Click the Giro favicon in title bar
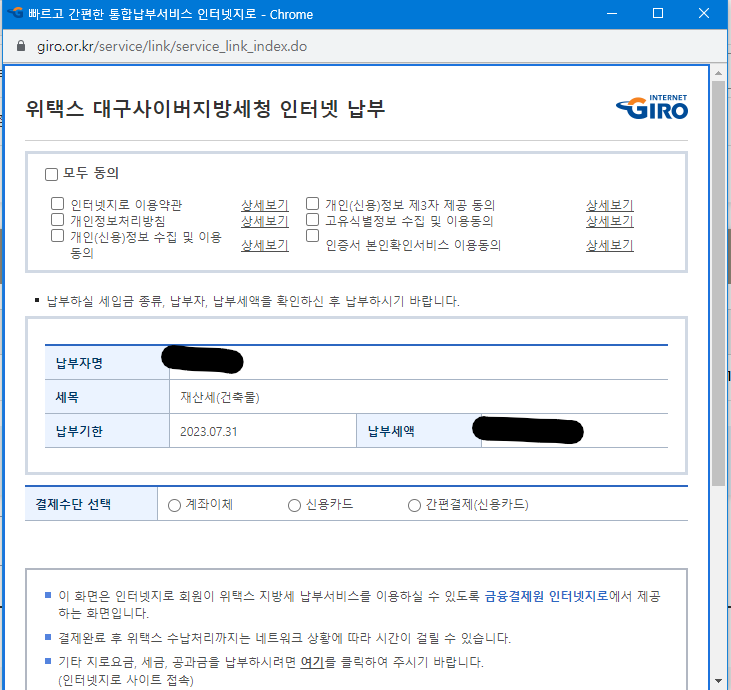 click(x=15, y=13)
